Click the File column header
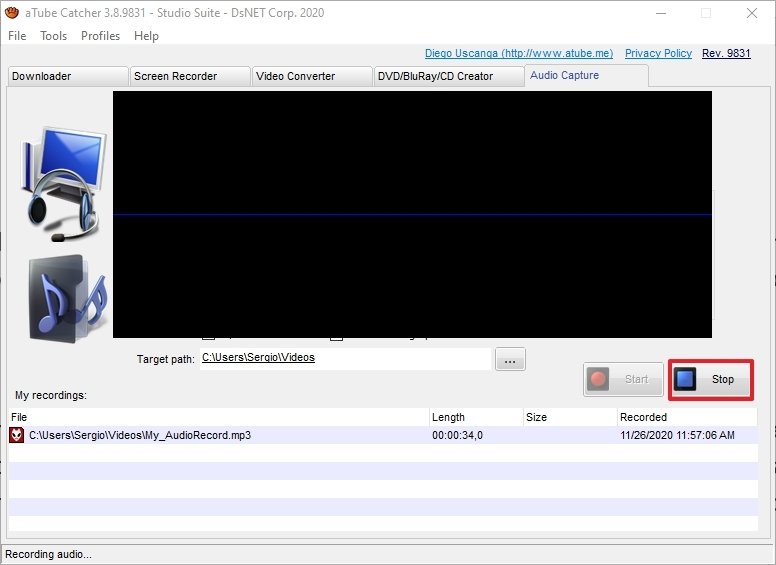This screenshot has height=565, width=776. [218, 417]
